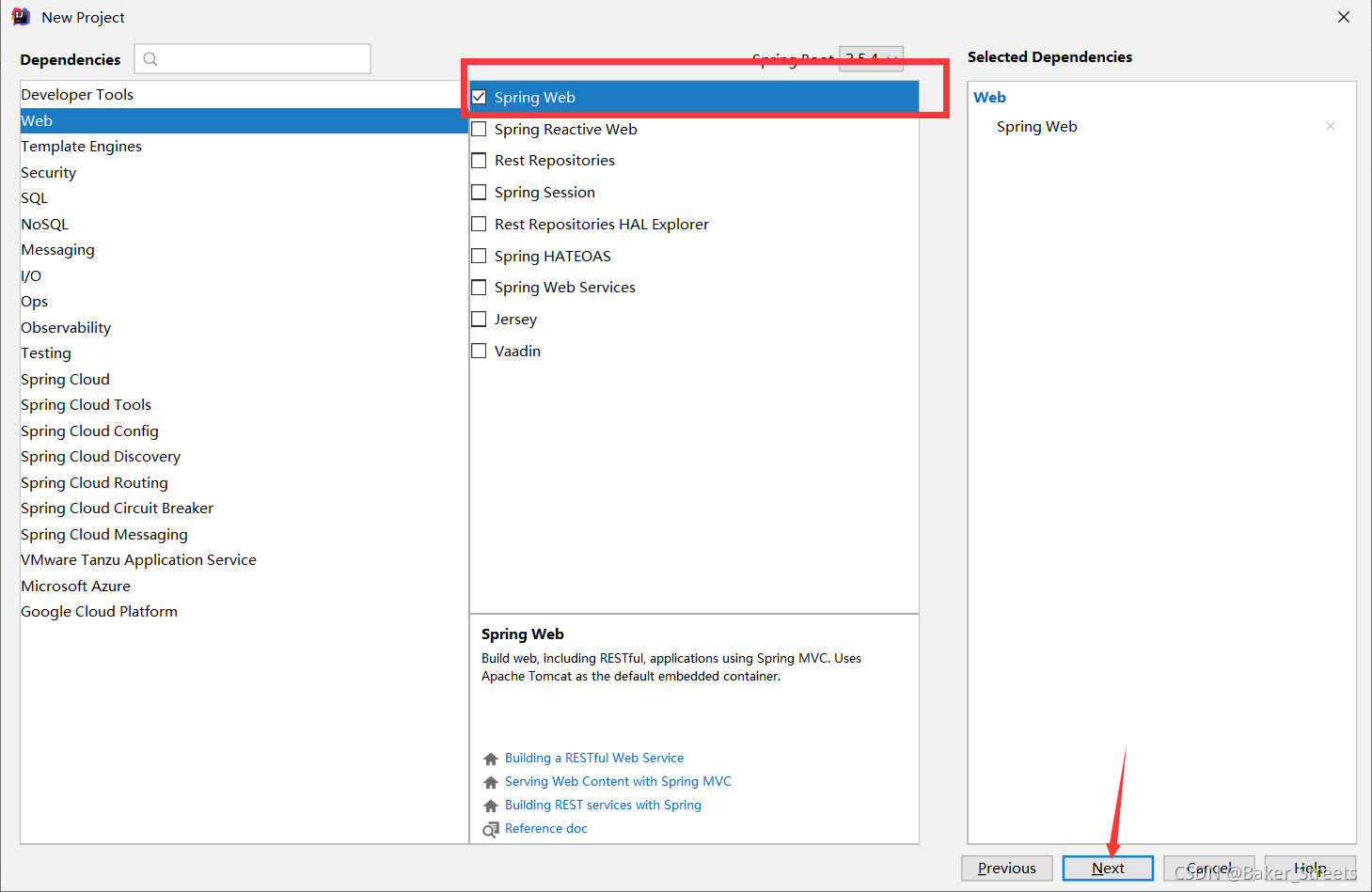Click the IntelliJ icon in title bar

click(x=21, y=17)
